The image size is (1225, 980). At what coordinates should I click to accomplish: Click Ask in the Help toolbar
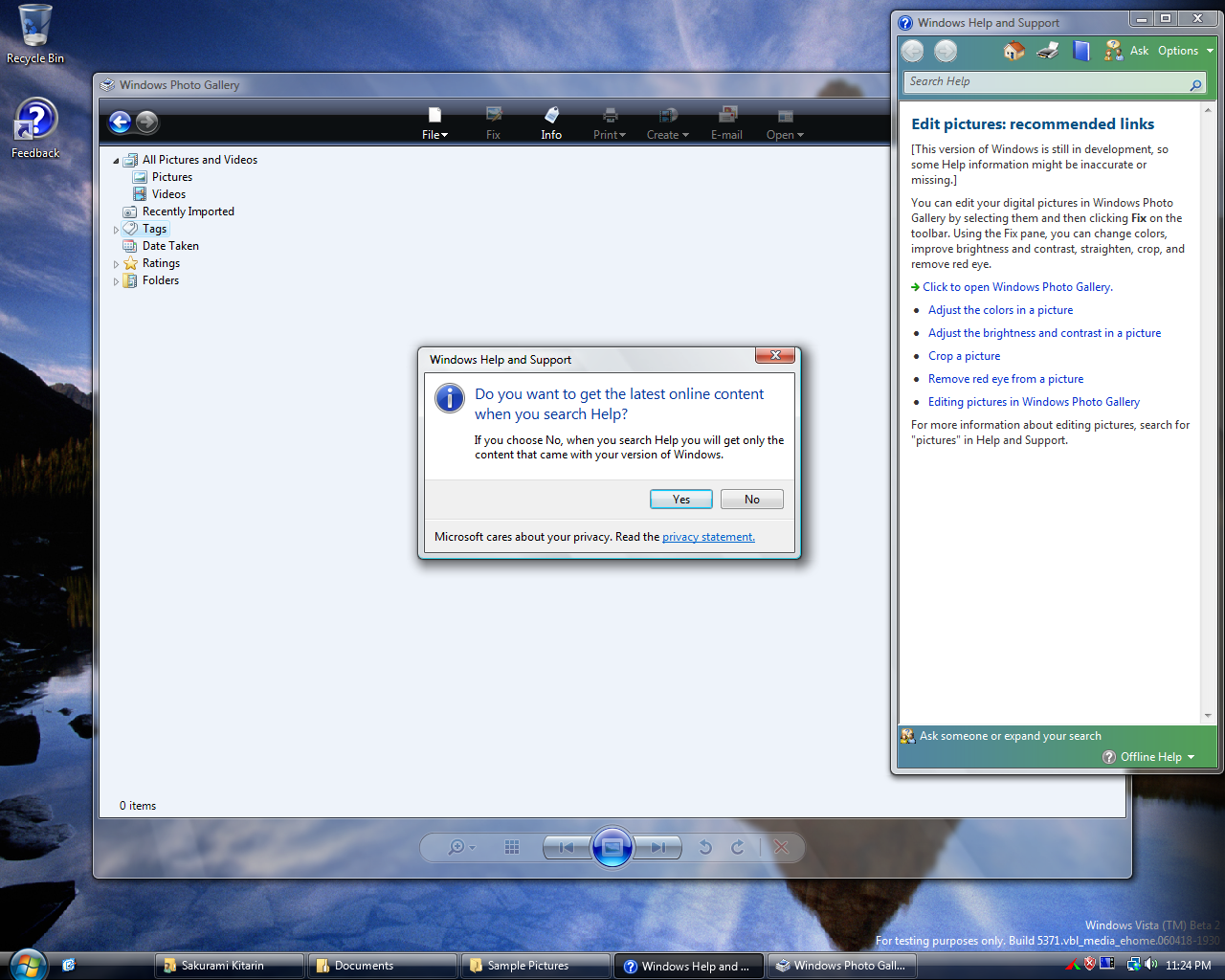(x=1126, y=51)
